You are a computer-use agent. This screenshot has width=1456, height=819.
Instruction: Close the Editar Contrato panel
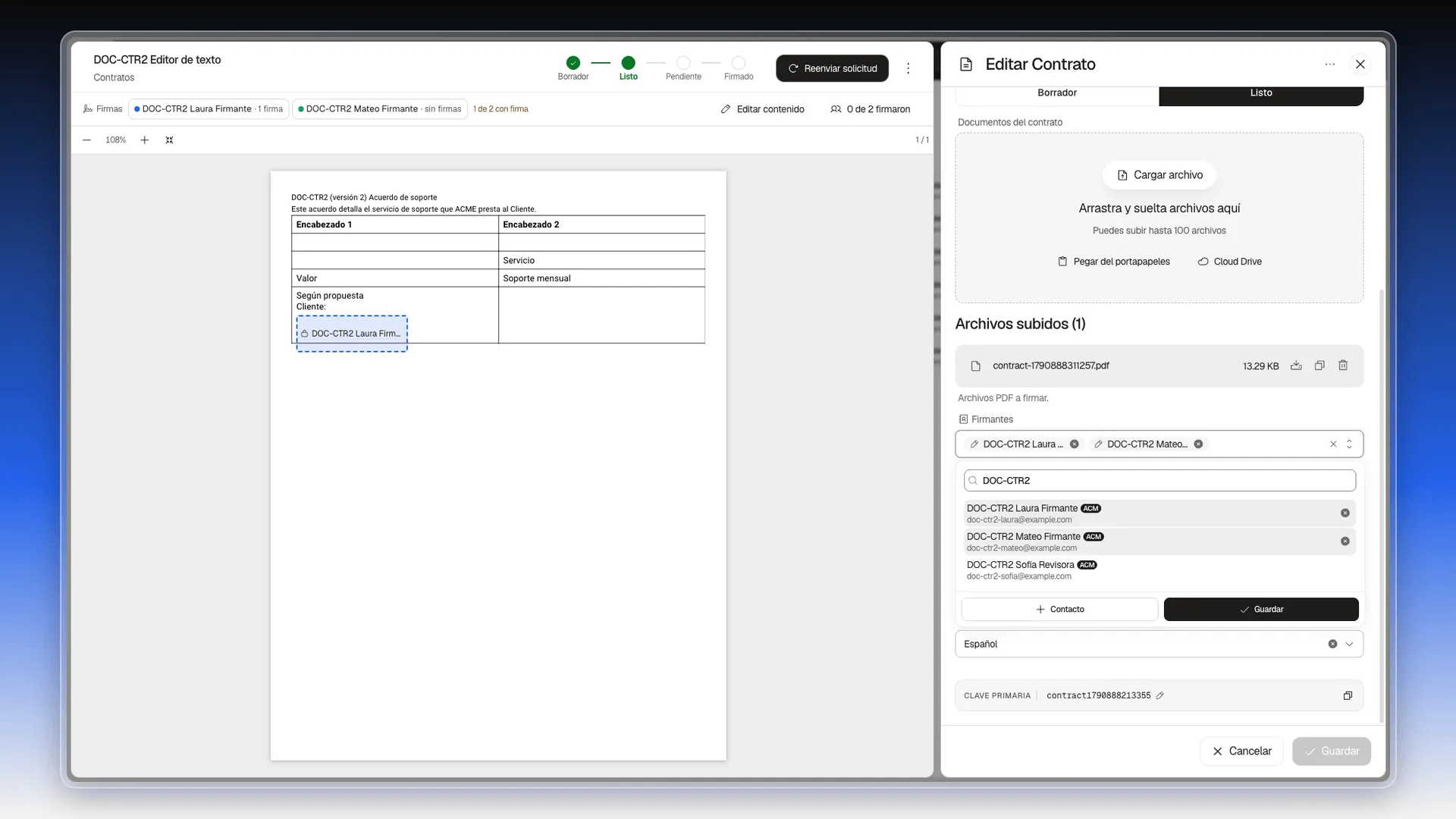(x=1360, y=64)
